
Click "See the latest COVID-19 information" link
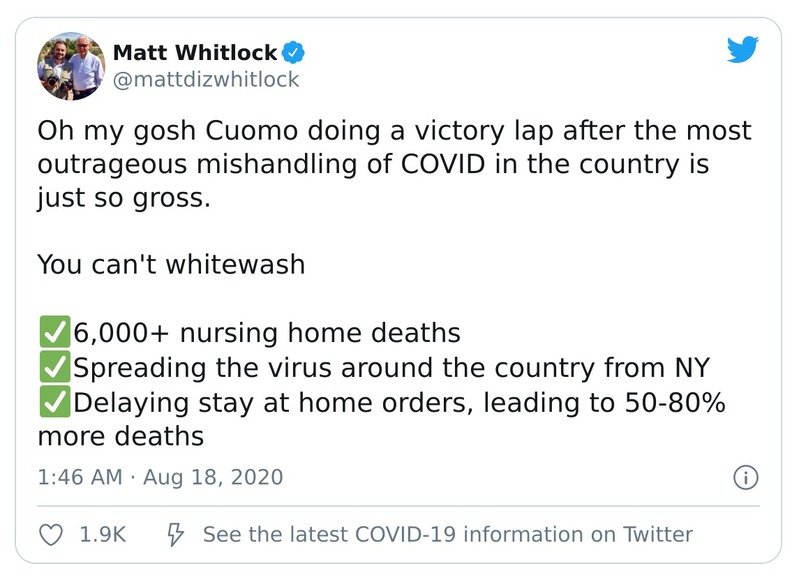pyautogui.click(x=447, y=534)
